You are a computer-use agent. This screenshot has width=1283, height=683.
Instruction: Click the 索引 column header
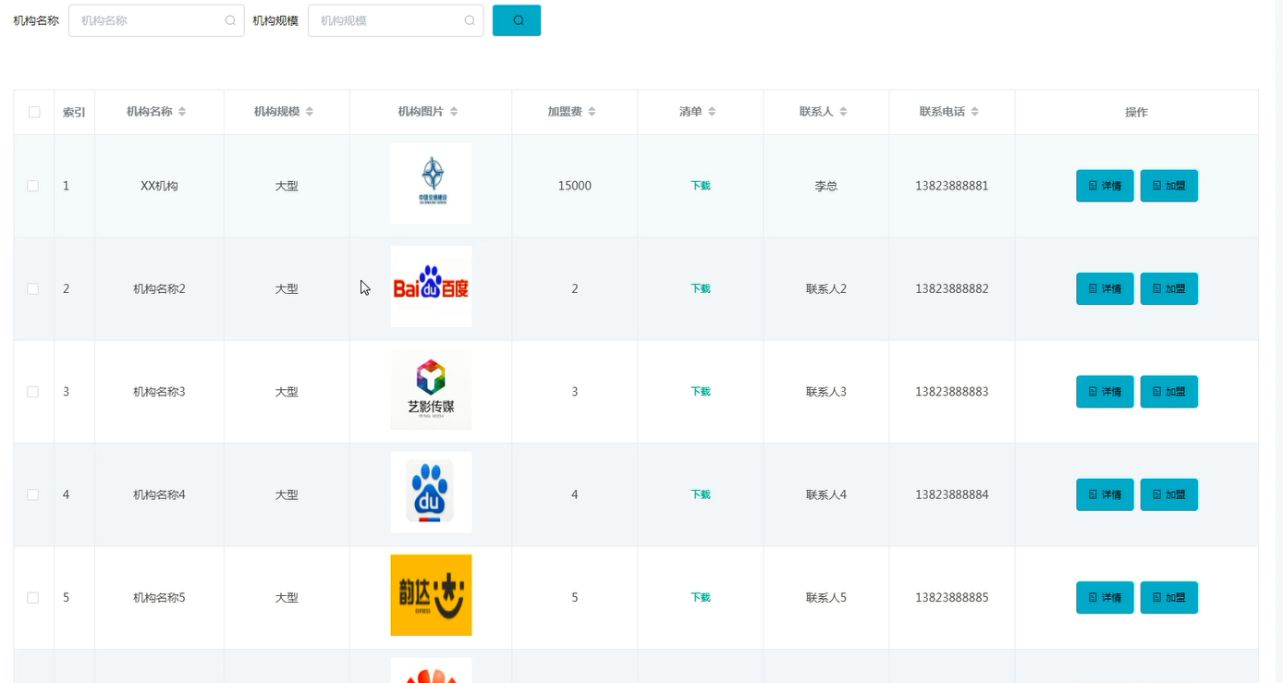pos(74,113)
